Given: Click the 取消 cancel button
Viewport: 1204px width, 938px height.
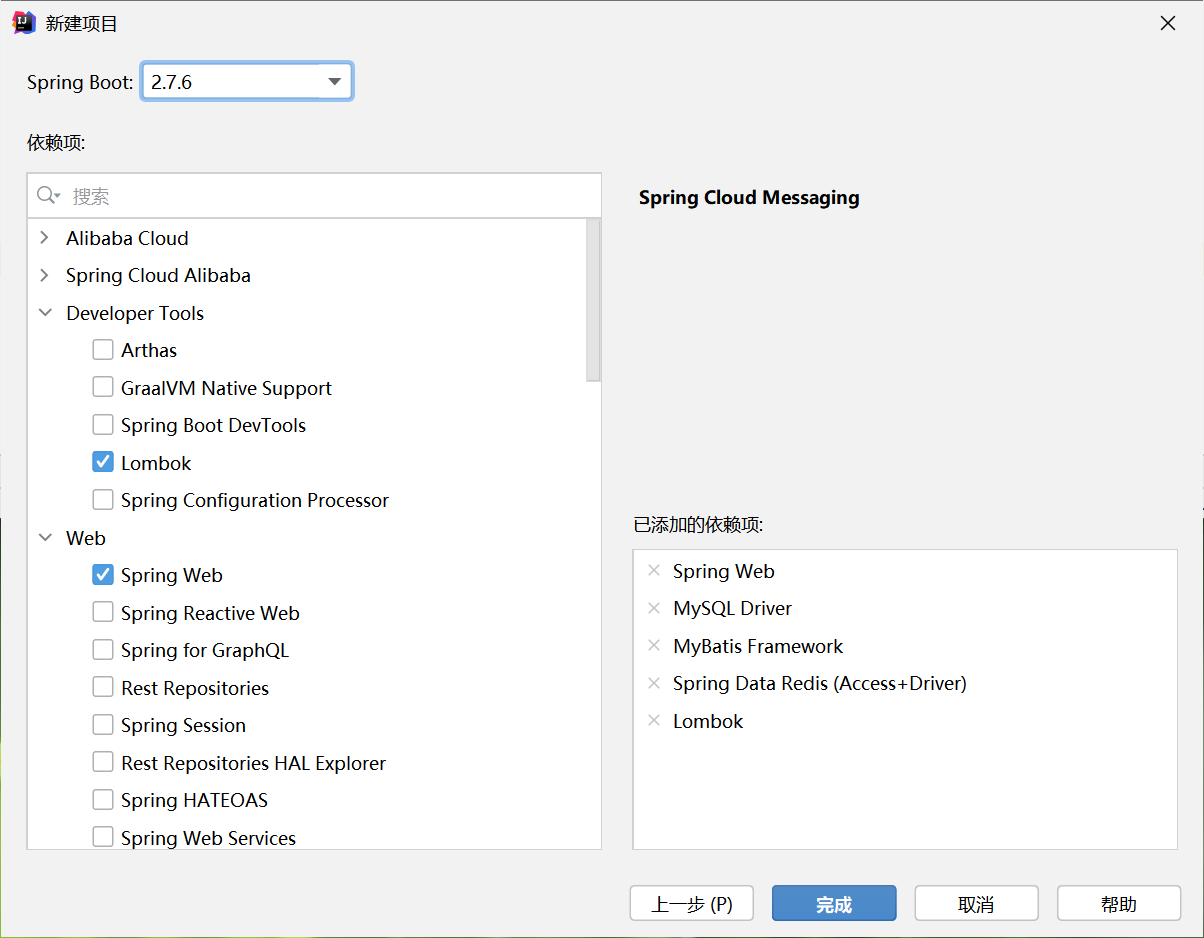Looking at the screenshot, I should (976, 904).
